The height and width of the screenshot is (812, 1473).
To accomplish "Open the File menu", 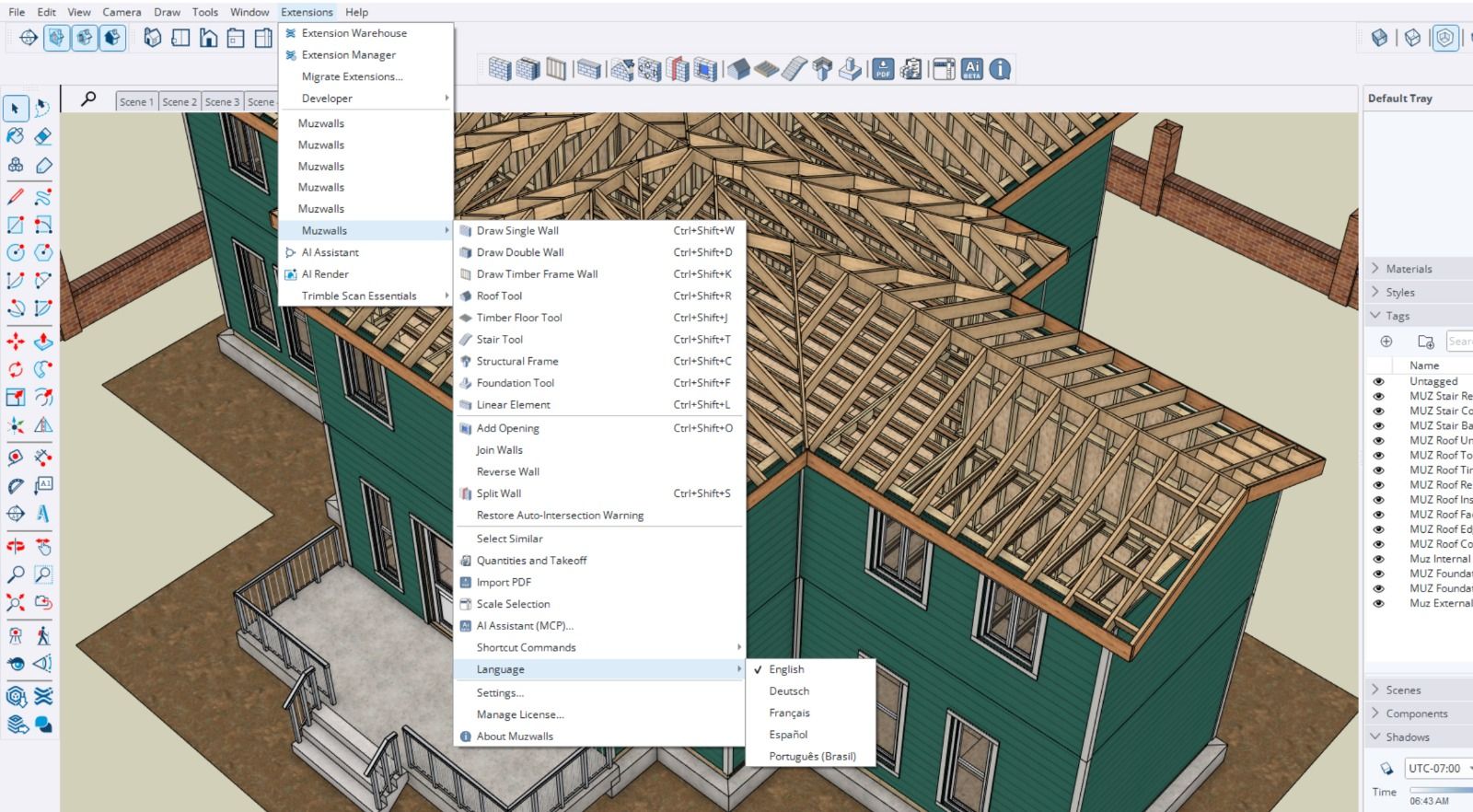I will tap(17, 12).
